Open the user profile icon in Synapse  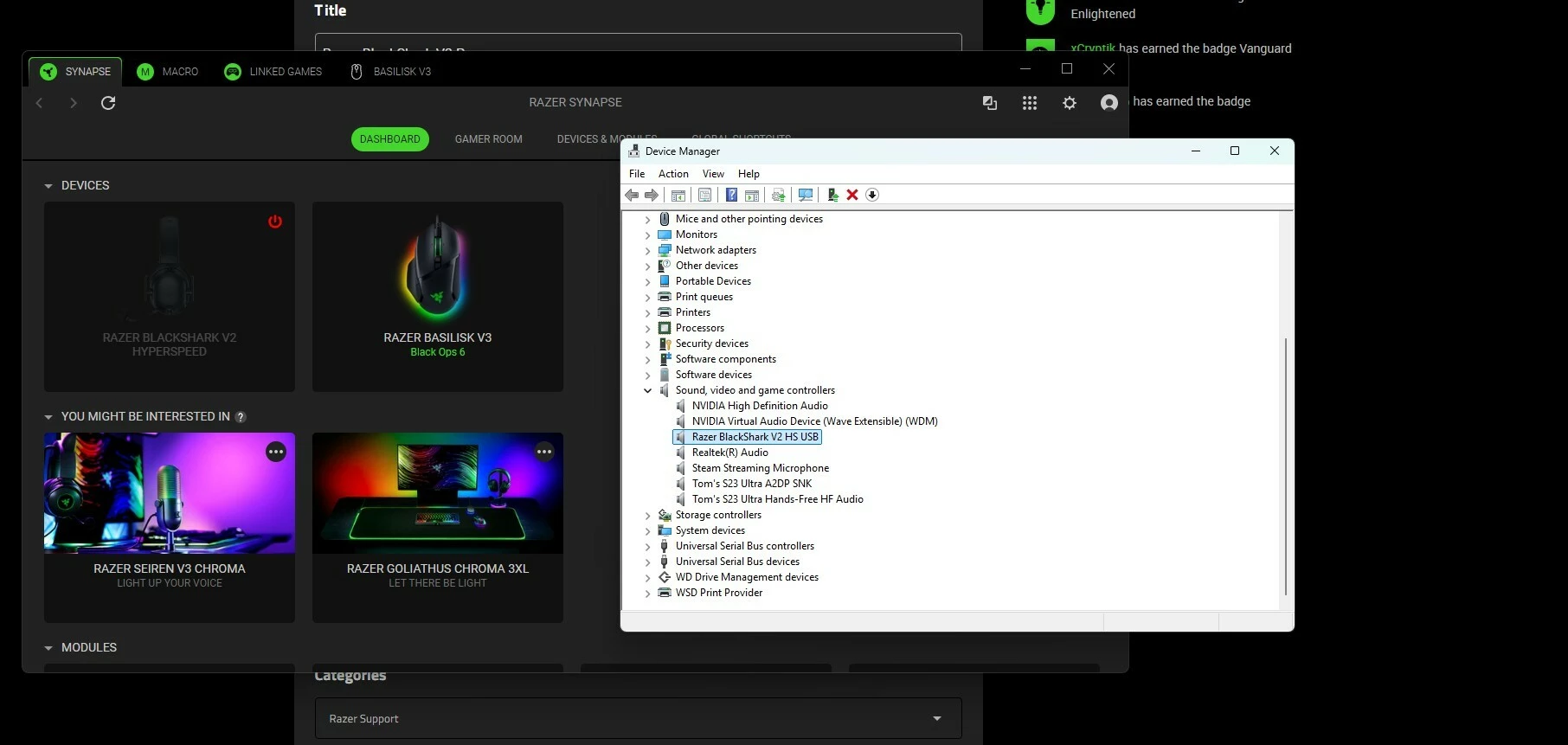click(1109, 103)
